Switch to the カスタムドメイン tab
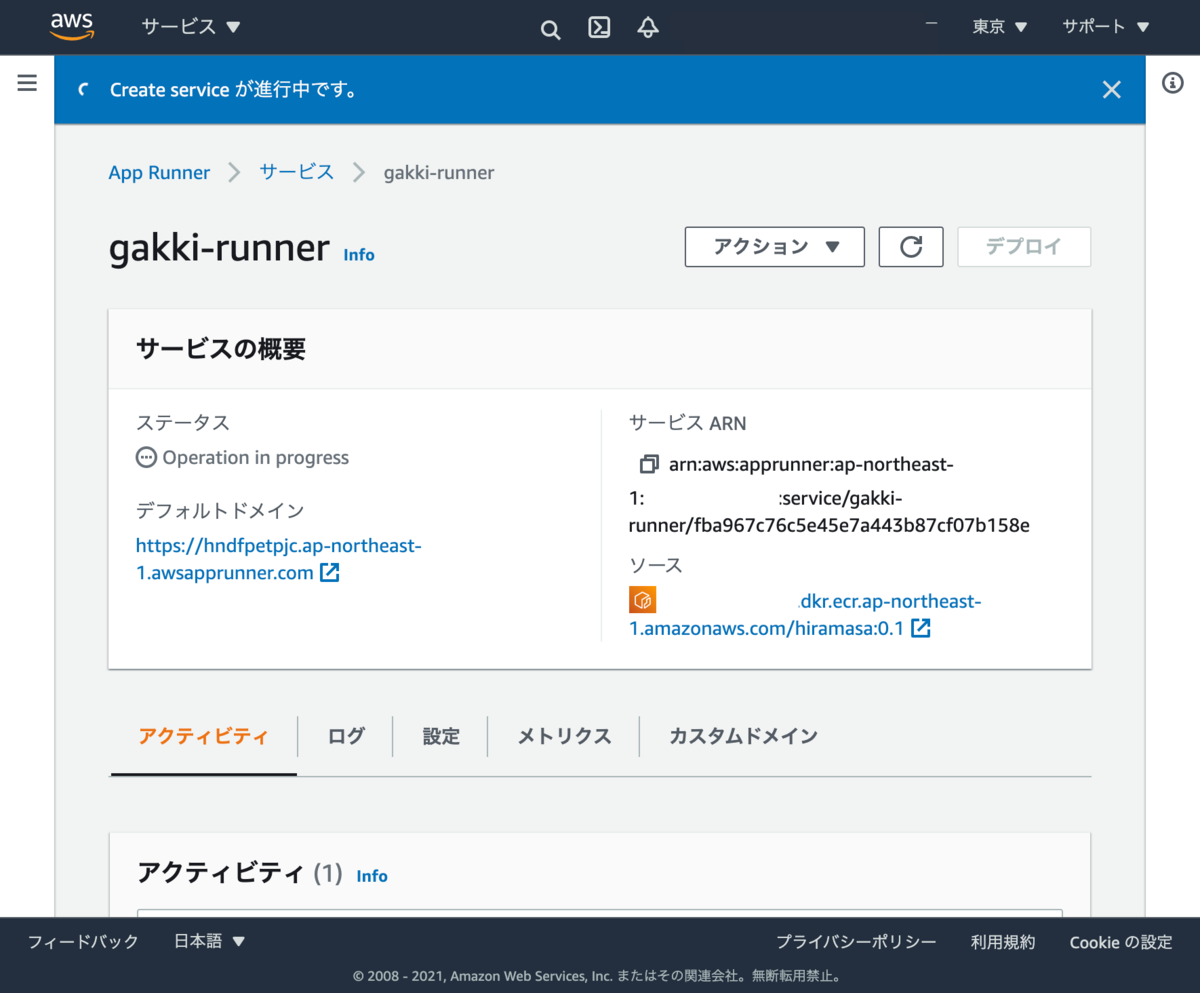Image resolution: width=1200 pixels, height=993 pixels. point(743,737)
